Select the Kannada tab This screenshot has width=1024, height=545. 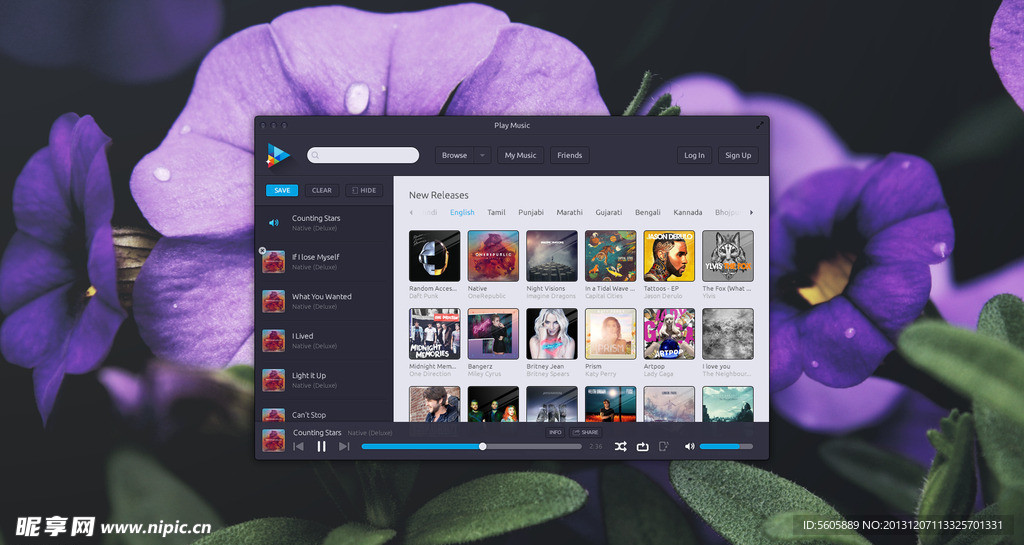pos(688,212)
